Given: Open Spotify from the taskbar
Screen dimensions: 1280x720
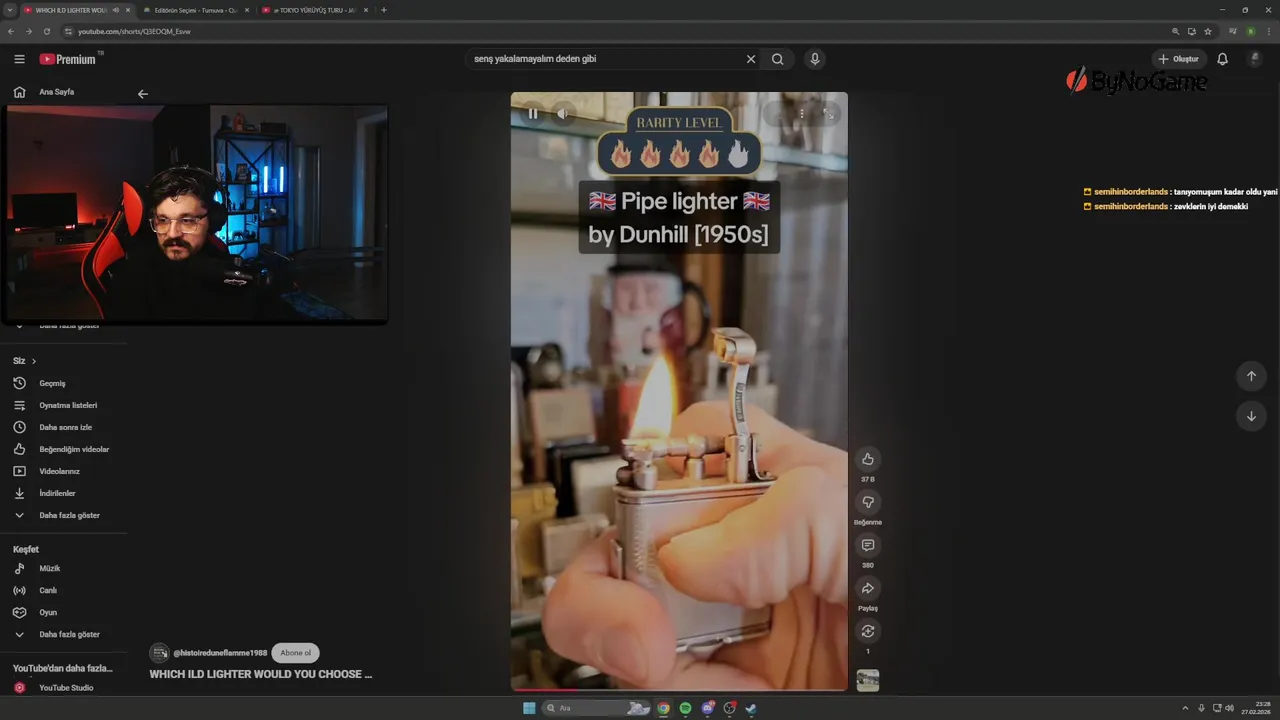Looking at the screenshot, I should point(685,708).
